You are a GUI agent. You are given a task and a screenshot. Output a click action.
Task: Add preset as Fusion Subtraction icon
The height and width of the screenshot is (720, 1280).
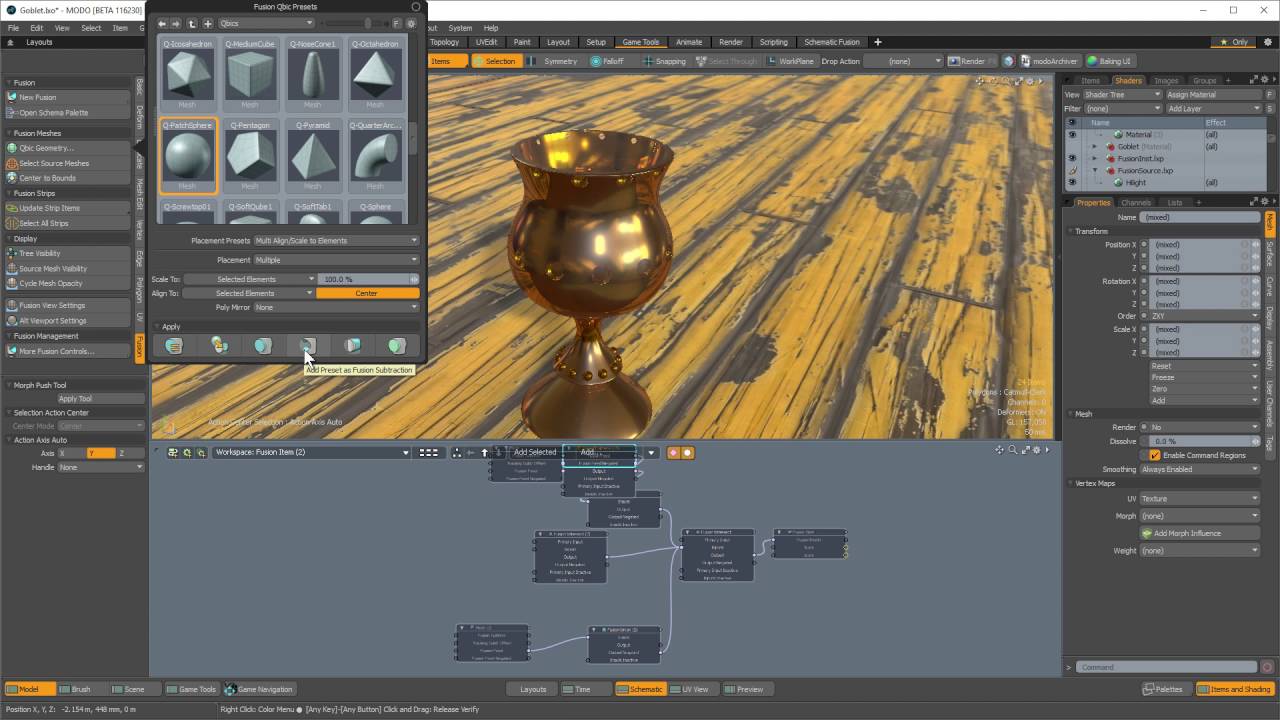[x=307, y=345]
